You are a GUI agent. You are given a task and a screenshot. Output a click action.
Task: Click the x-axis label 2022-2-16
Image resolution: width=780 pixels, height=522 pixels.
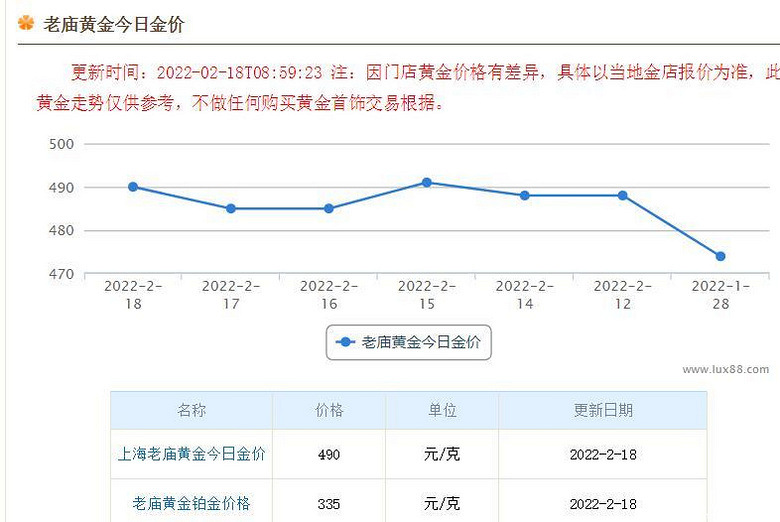click(329, 295)
